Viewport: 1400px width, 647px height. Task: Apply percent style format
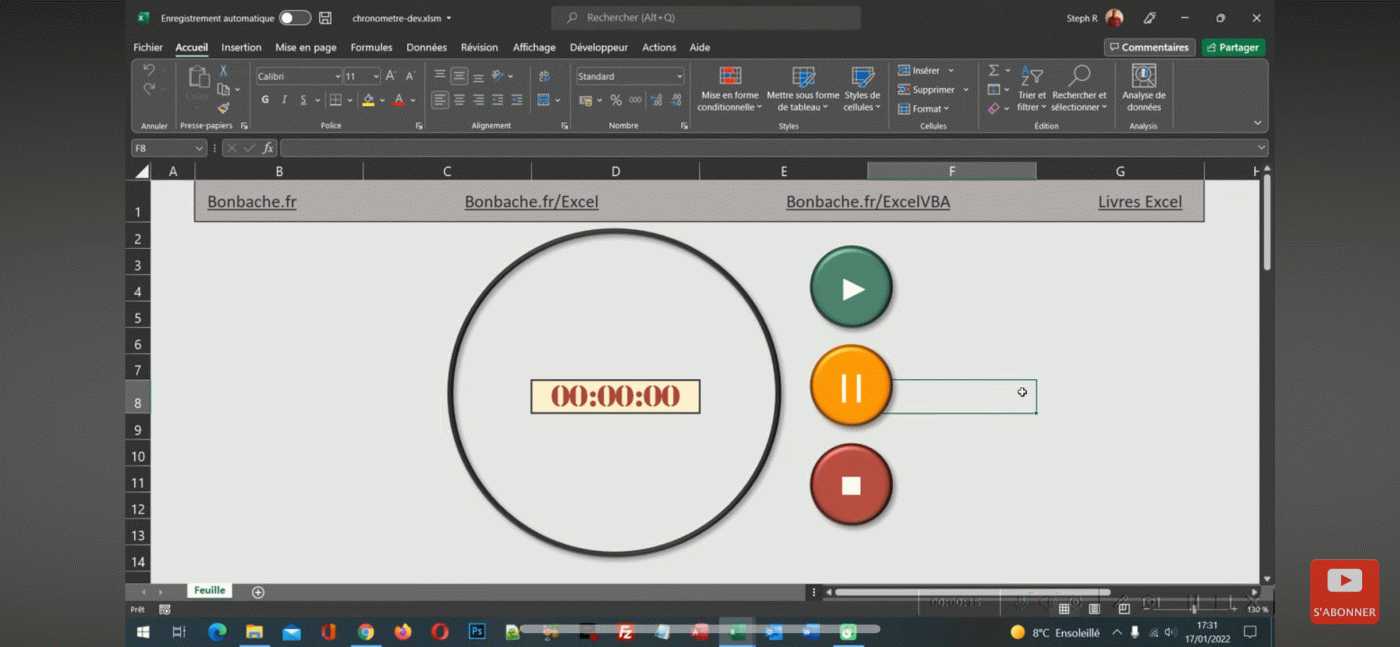(616, 100)
